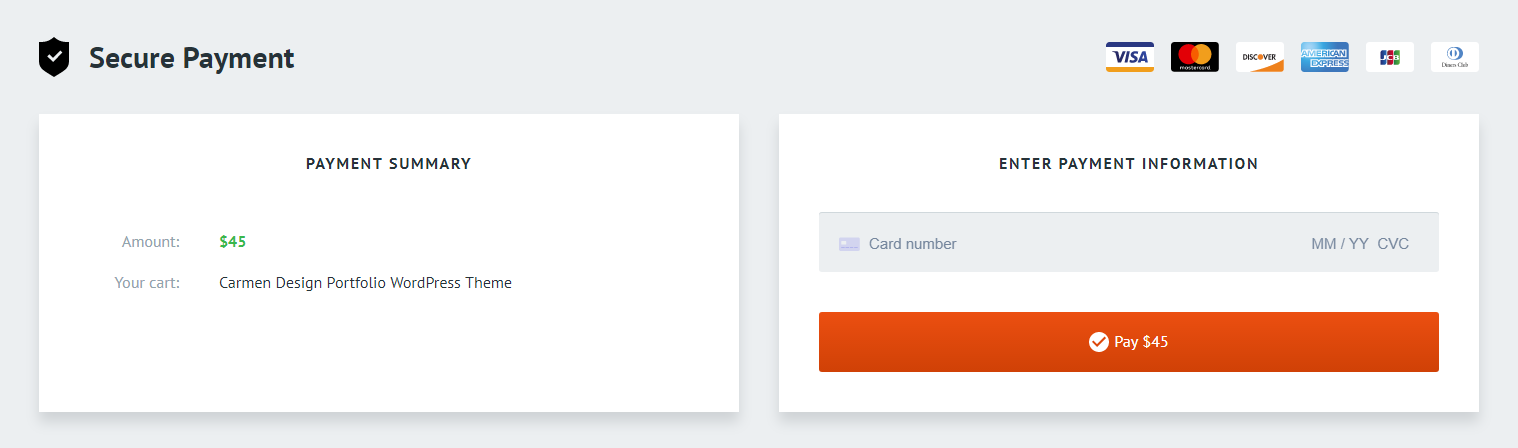The height and width of the screenshot is (448, 1518).
Task: Click the Visa card logo
Action: point(1129,57)
